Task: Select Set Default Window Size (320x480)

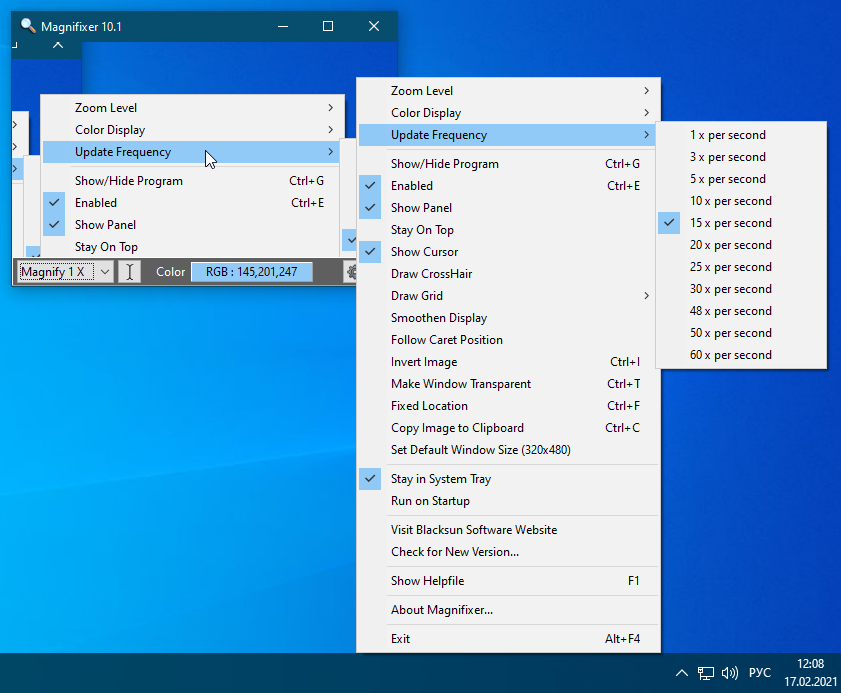Action: point(508,449)
